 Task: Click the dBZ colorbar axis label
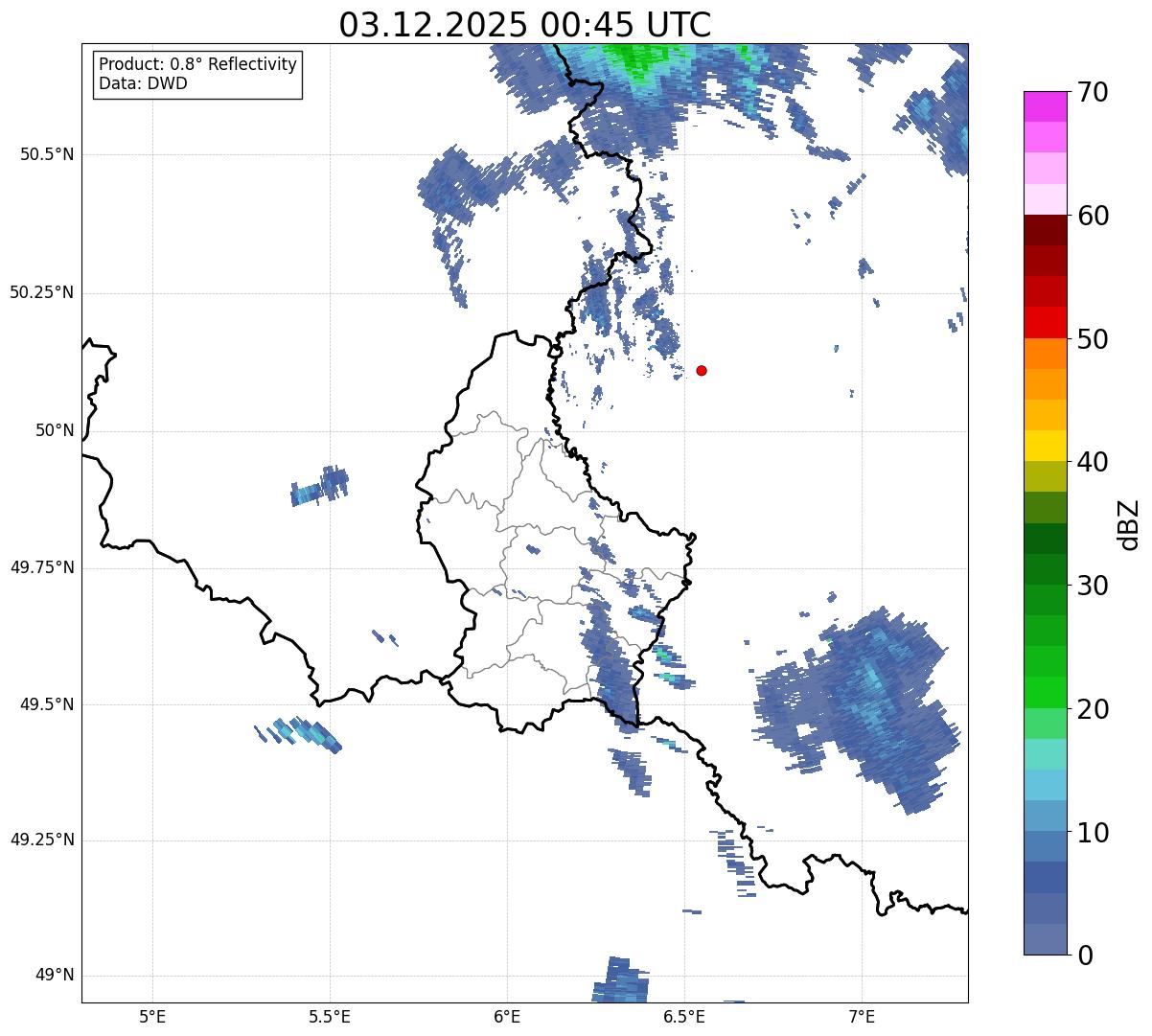point(1129,524)
